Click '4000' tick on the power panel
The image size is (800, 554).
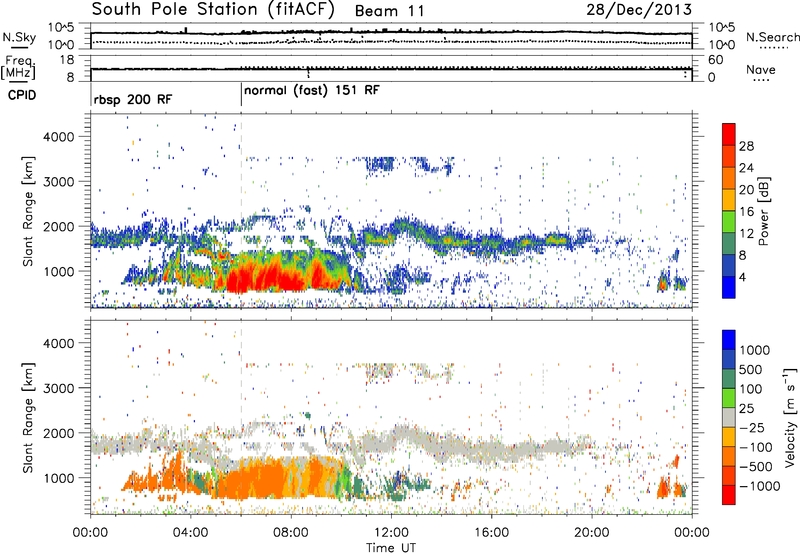[x=58, y=137]
